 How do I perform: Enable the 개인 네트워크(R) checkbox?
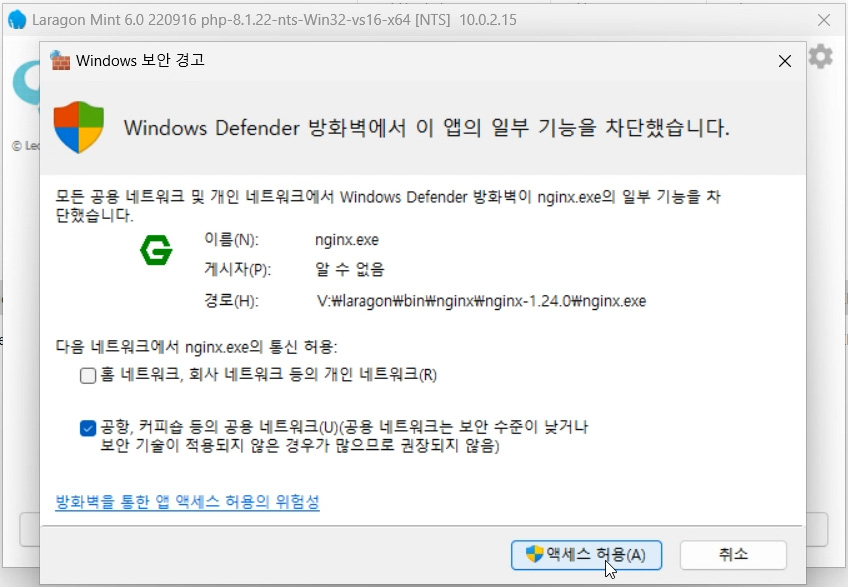pyautogui.click(x=88, y=375)
